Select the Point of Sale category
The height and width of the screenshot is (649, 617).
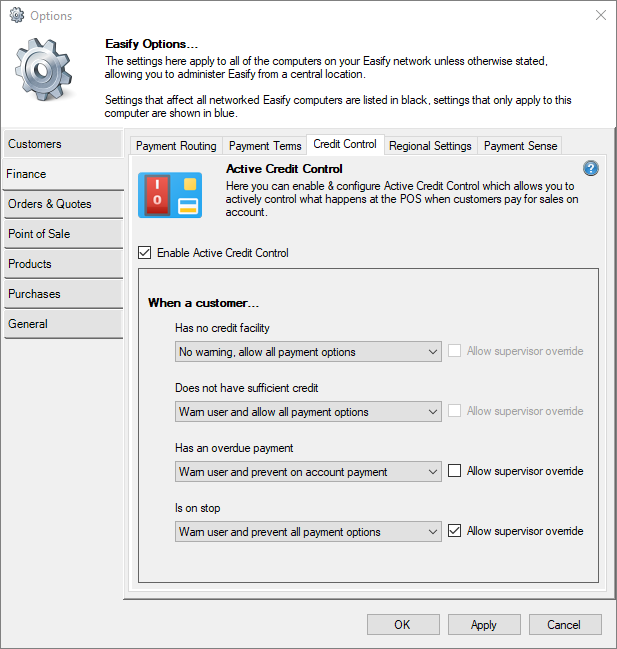pyautogui.click(x=62, y=234)
